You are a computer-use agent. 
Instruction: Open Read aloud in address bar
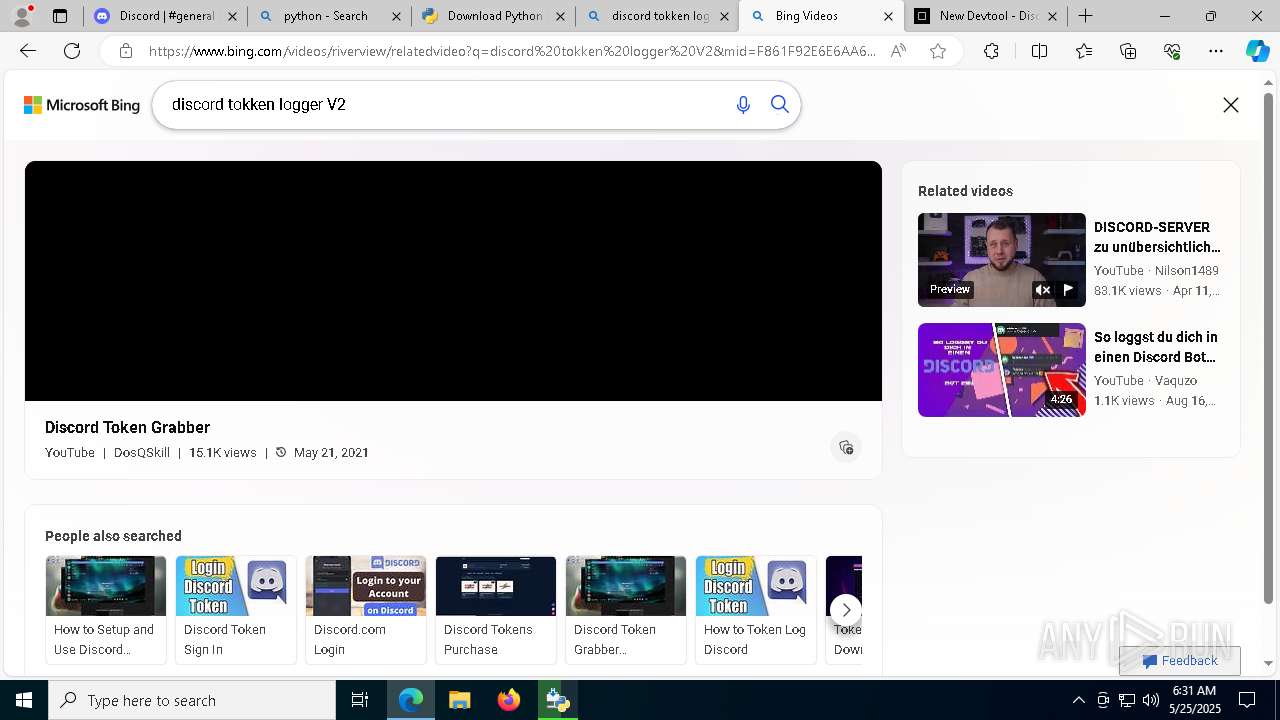898,51
